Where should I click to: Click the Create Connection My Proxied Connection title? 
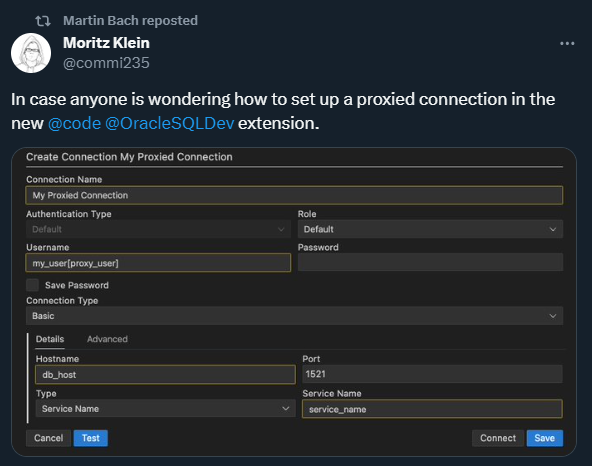point(129,157)
